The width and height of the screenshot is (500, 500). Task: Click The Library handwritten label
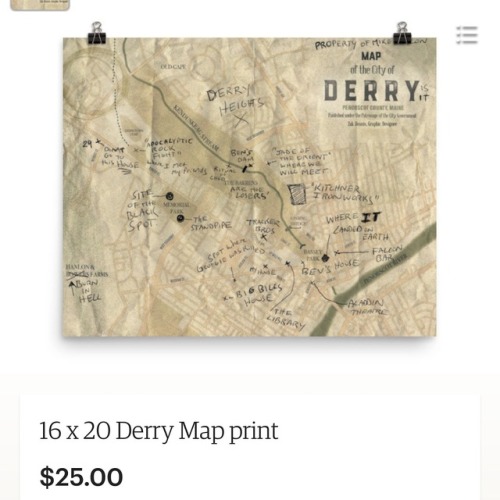tap(285, 319)
